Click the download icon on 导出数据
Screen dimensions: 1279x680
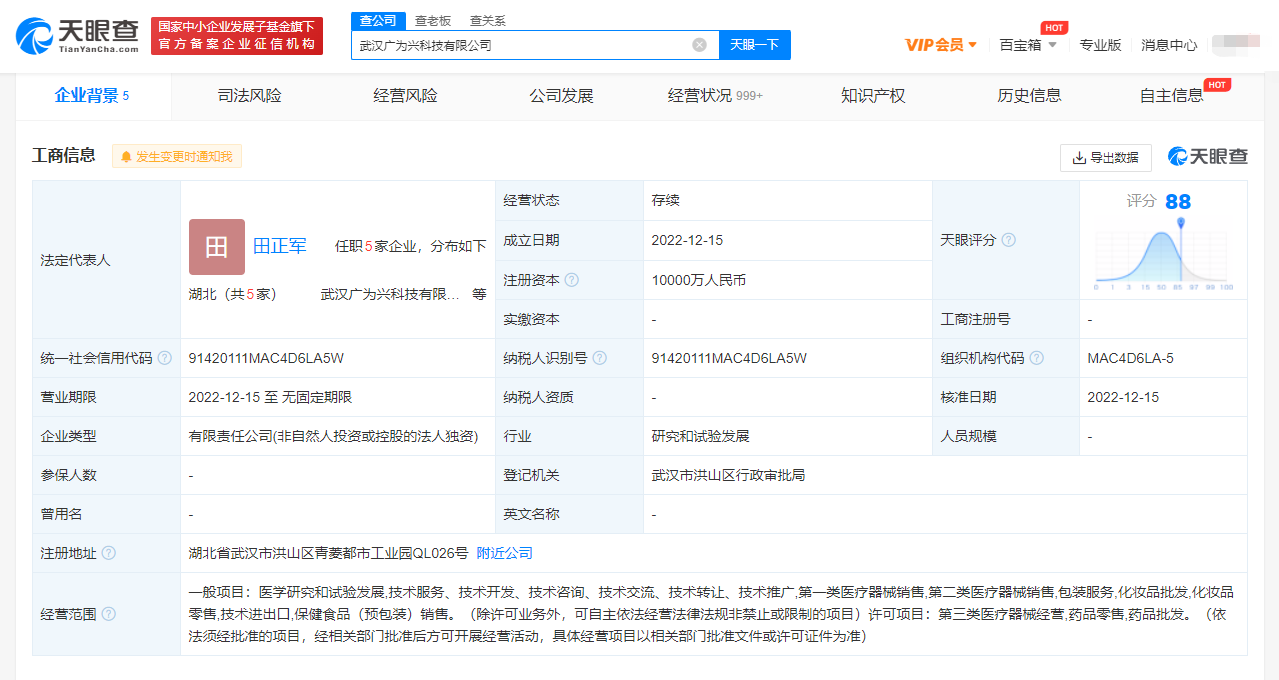(x=1079, y=158)
